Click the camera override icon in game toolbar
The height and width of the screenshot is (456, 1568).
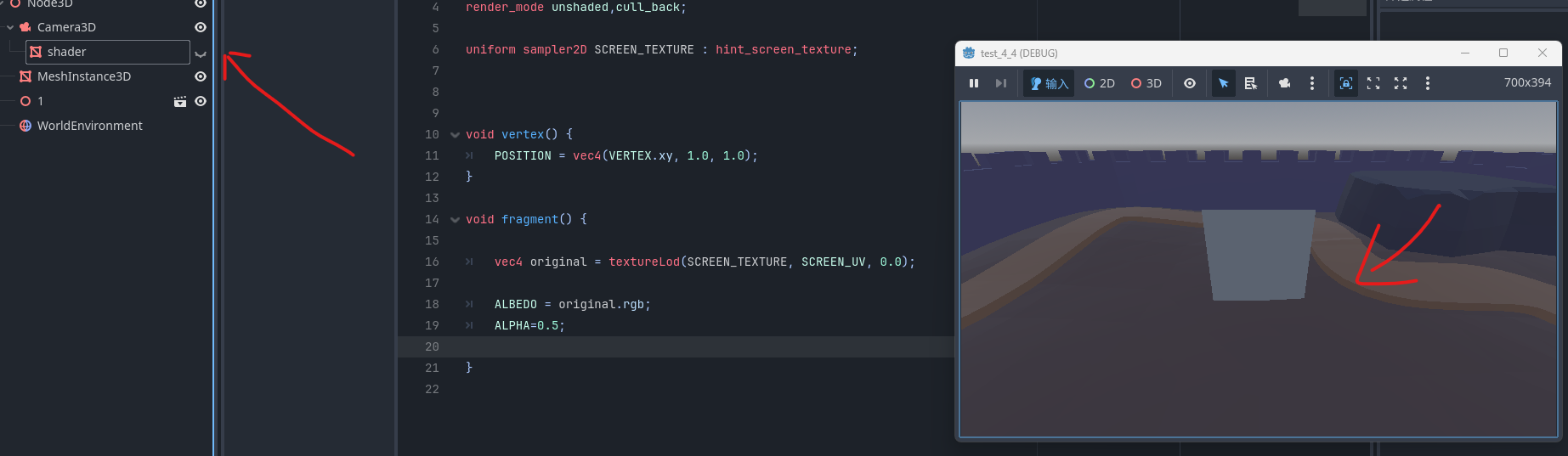(x=1285, y=83)
